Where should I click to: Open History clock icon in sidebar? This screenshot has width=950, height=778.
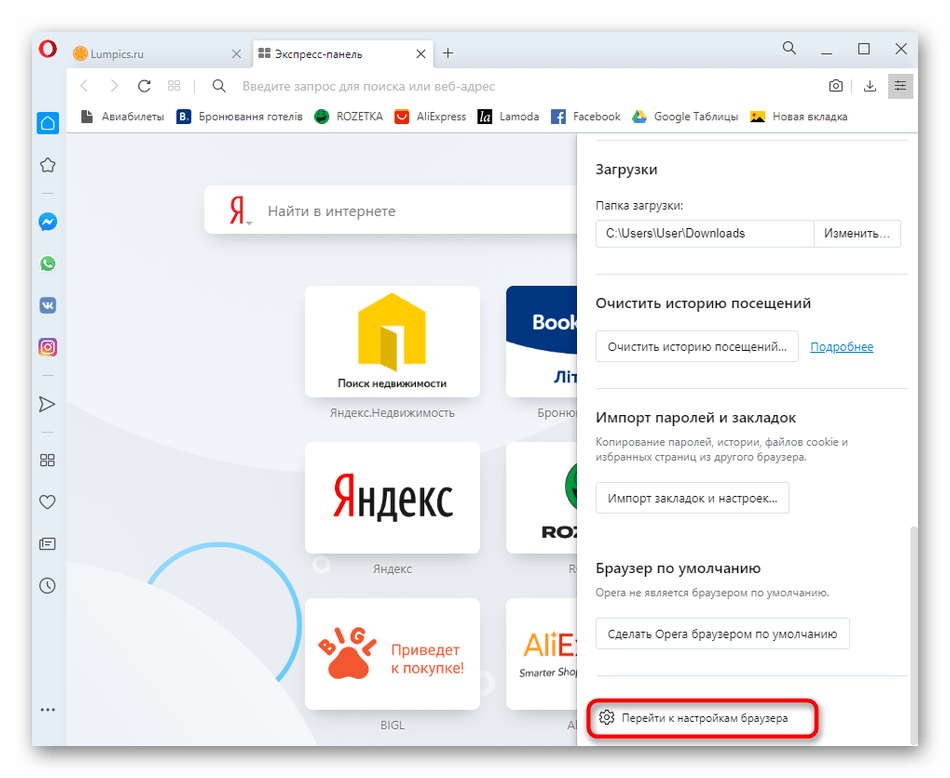click(47, 585)
